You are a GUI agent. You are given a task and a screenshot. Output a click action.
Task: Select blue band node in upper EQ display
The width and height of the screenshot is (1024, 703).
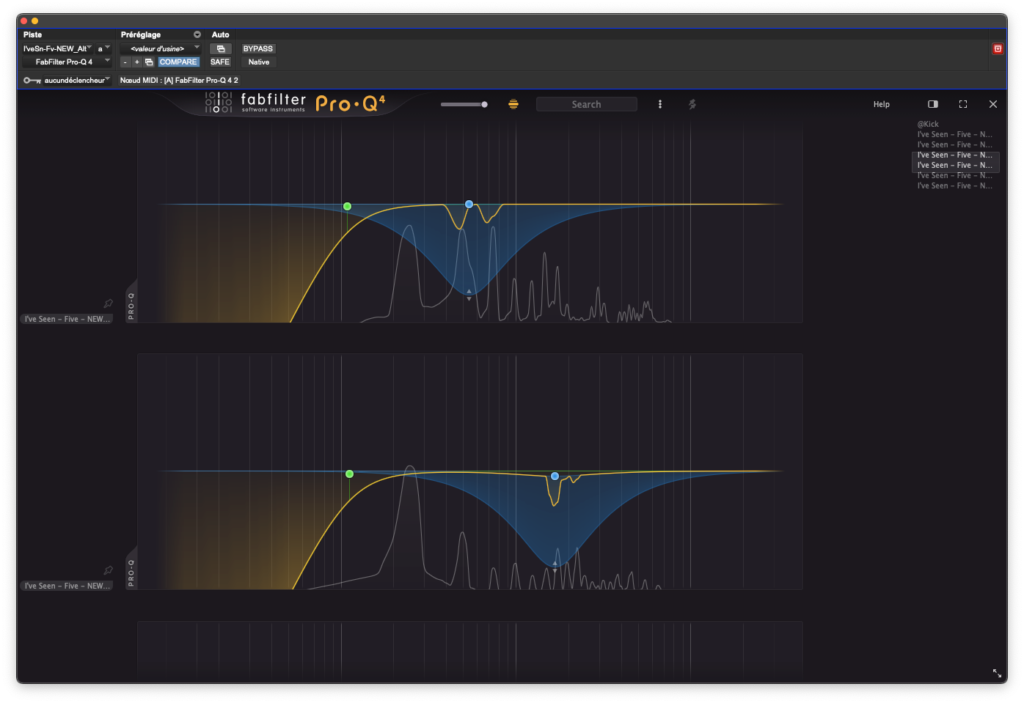[x=469, y=204]
